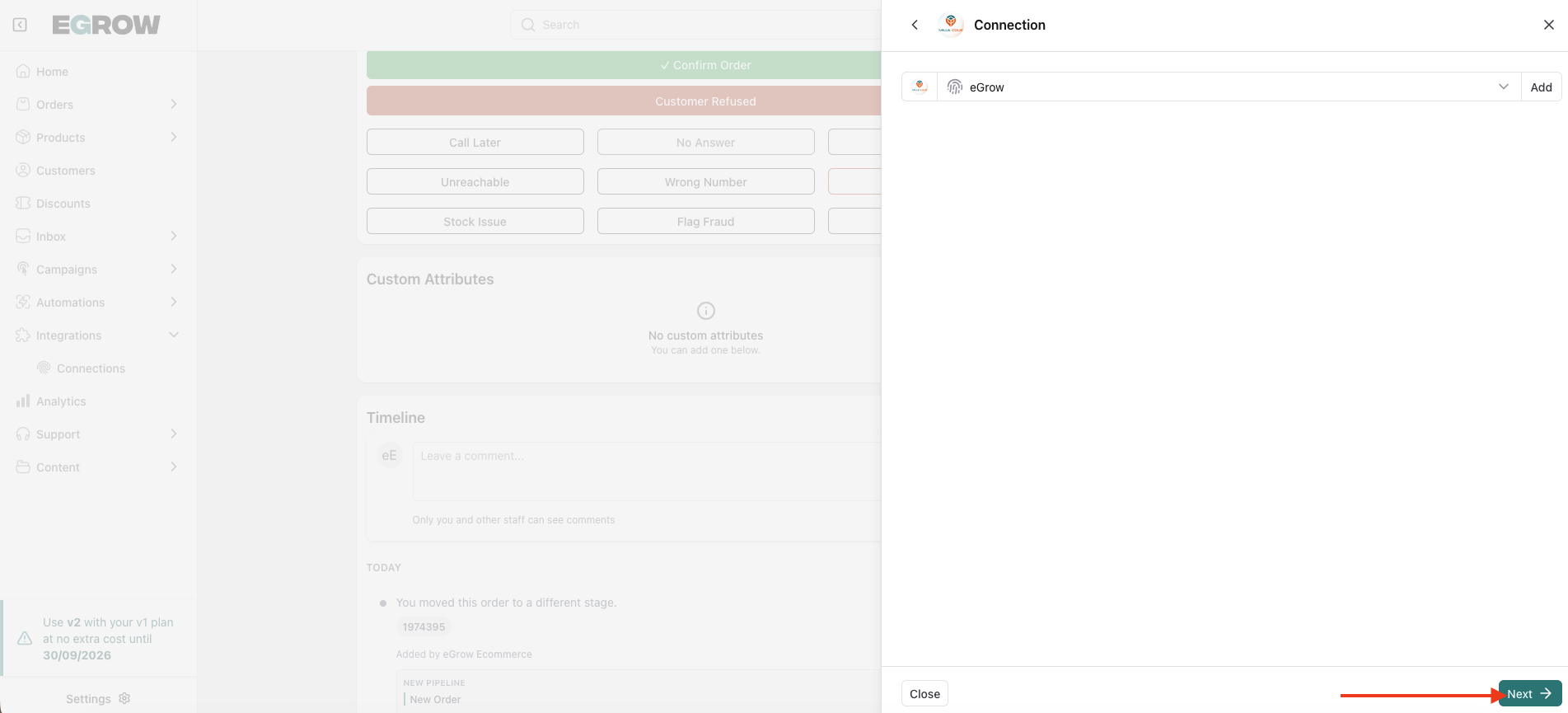Viewport: 1568px width, 713px height.
Task: Click the Discounts ticket icon
Action: point(23,204)
